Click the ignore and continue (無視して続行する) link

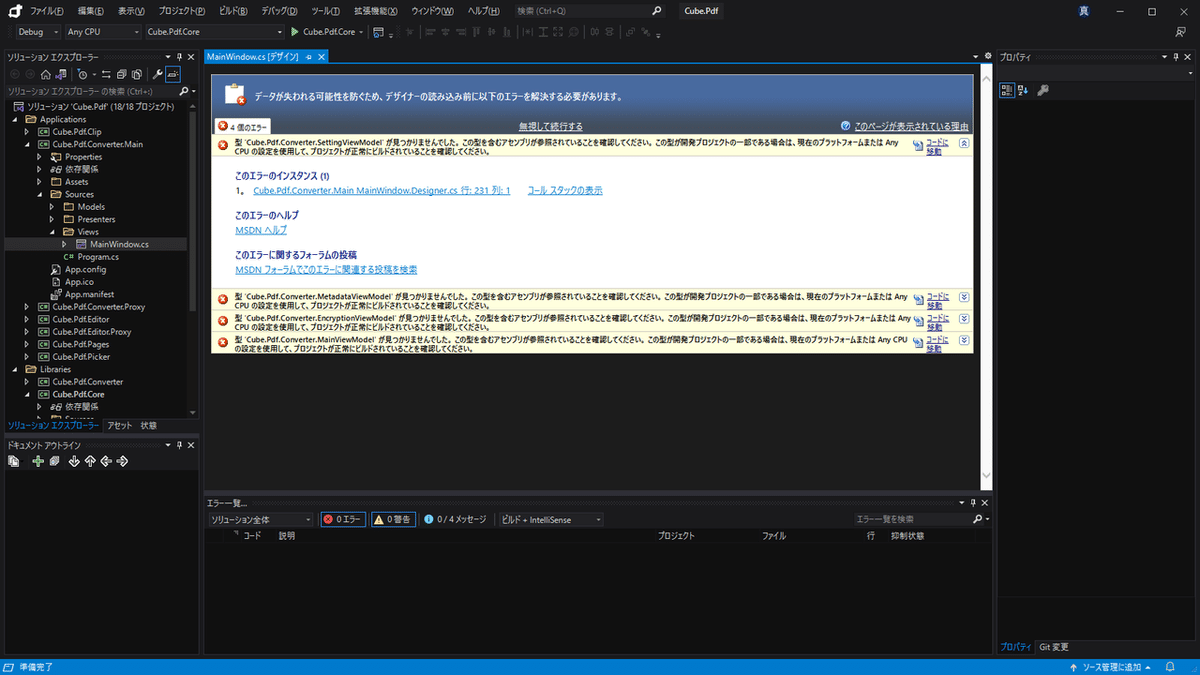coord(550,127)
